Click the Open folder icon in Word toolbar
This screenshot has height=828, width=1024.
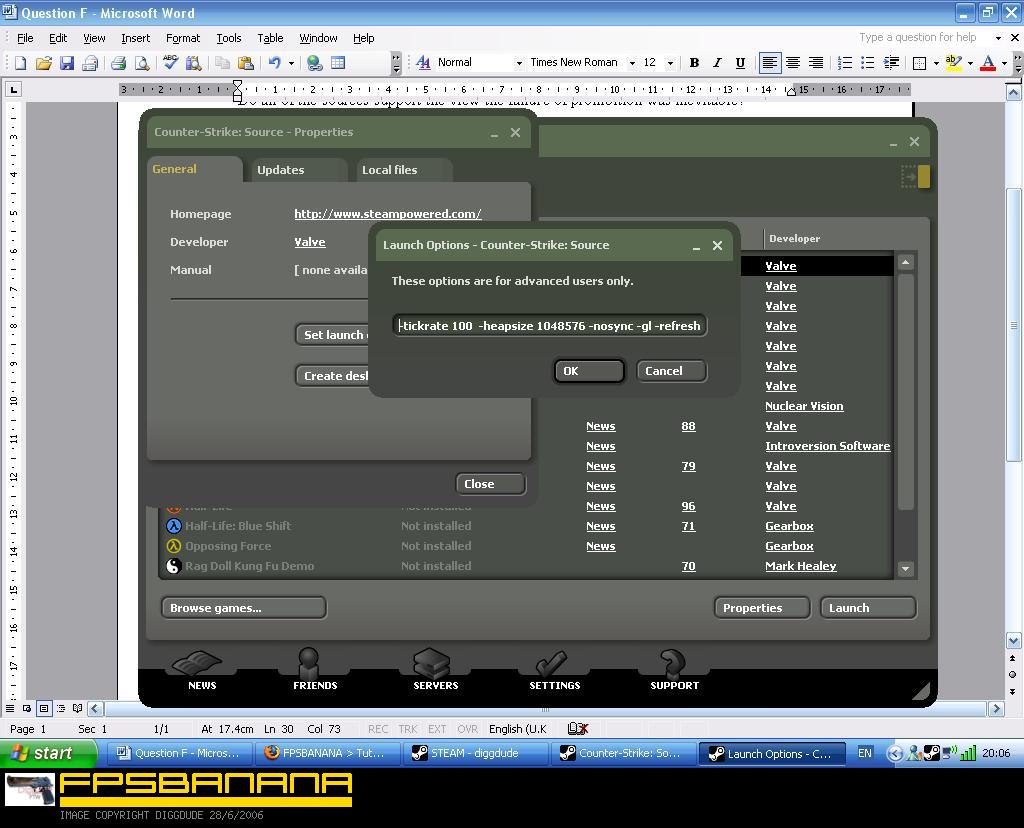click(x=44, y=63)
